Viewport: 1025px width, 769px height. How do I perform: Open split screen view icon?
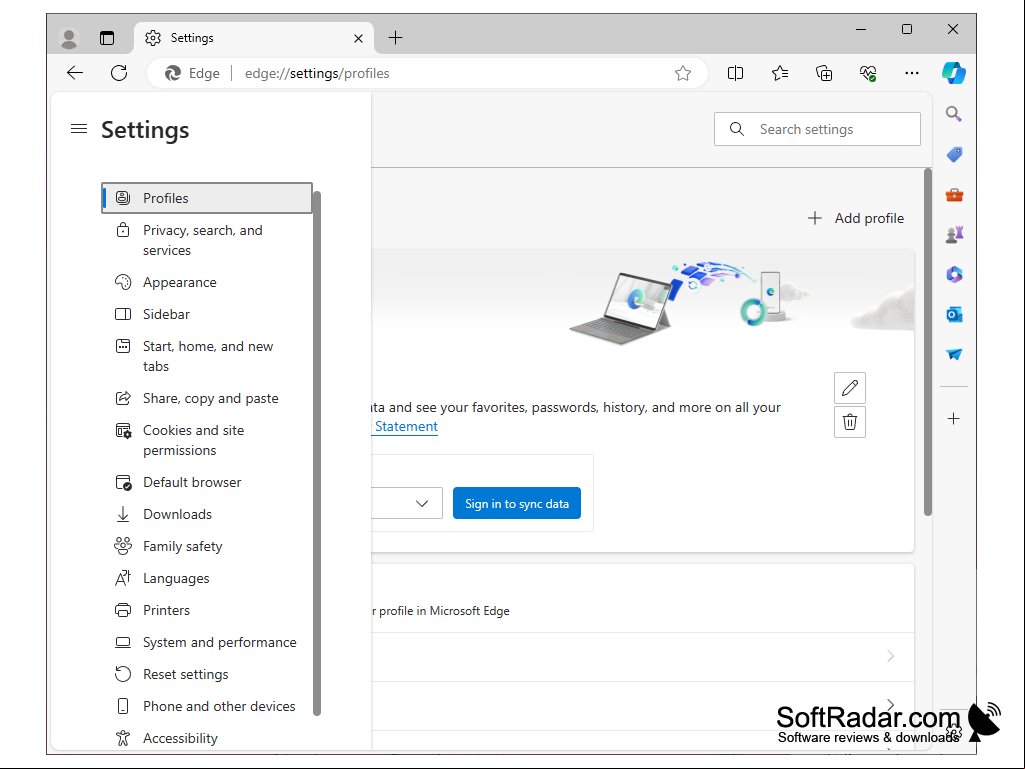tap(735, 73)
